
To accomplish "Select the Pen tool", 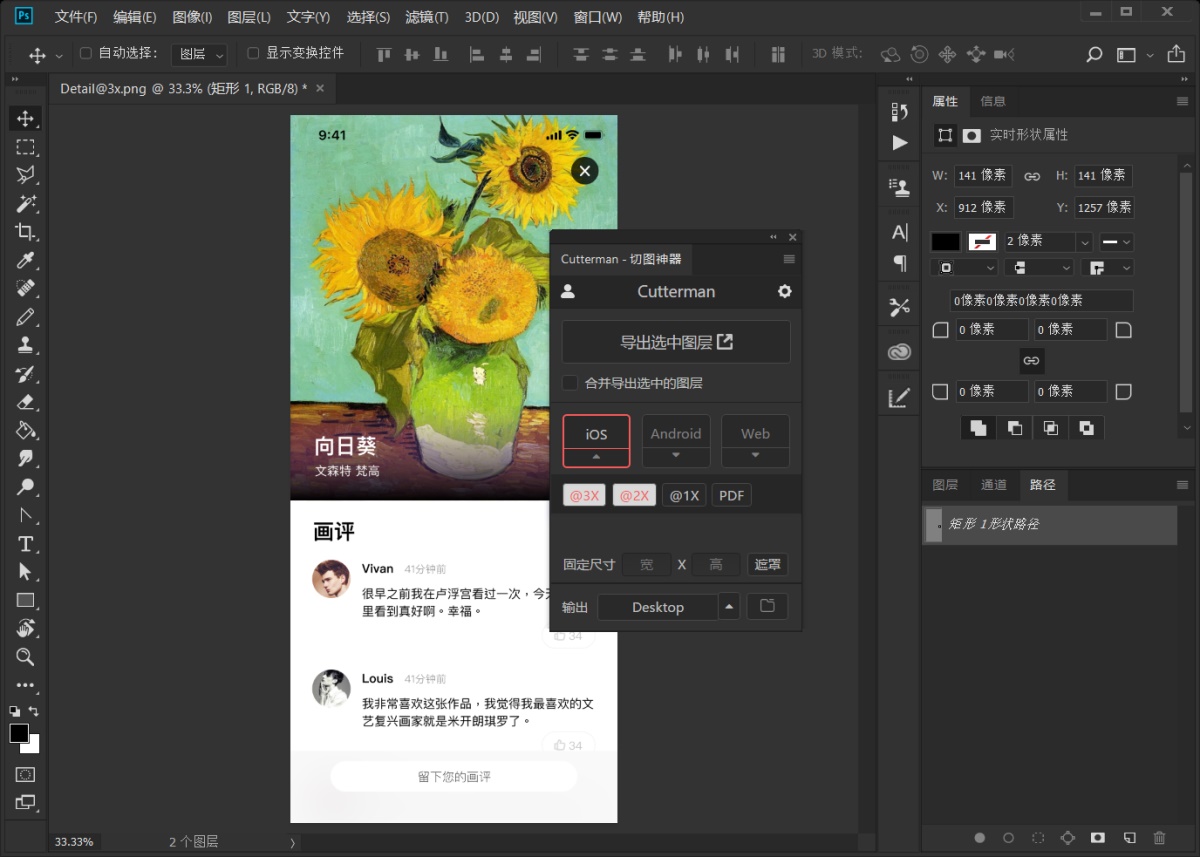I will (x=25, y=515).
